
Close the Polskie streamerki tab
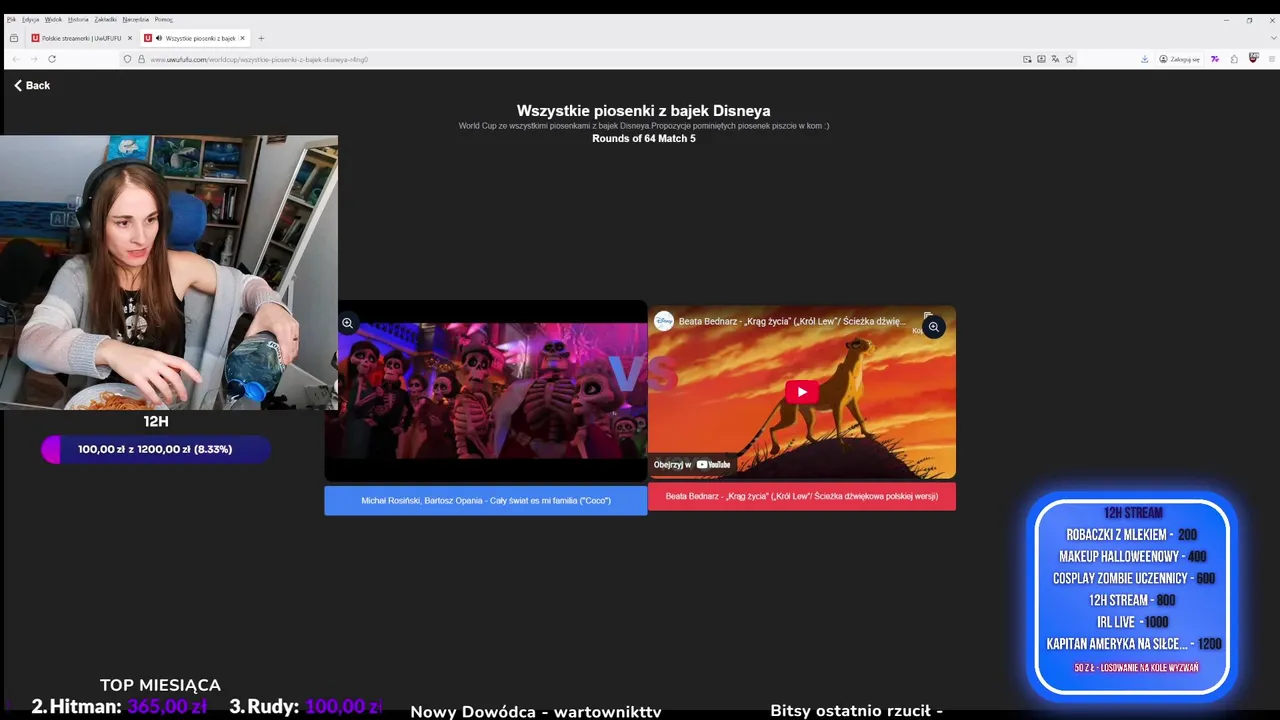[x=129, y=38]
